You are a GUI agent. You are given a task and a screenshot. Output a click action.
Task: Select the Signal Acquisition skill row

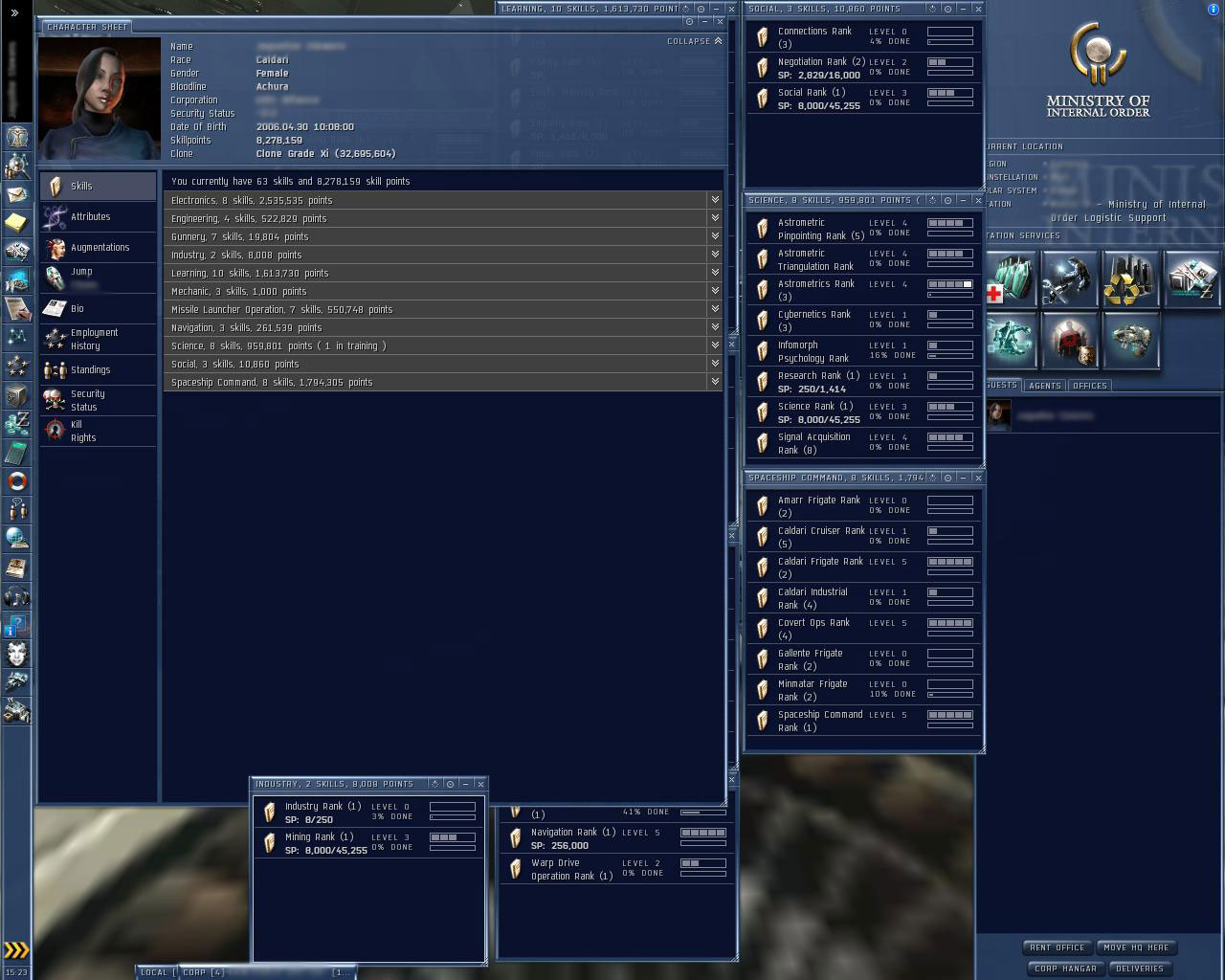pyautogui.click(x=864, y=442)
